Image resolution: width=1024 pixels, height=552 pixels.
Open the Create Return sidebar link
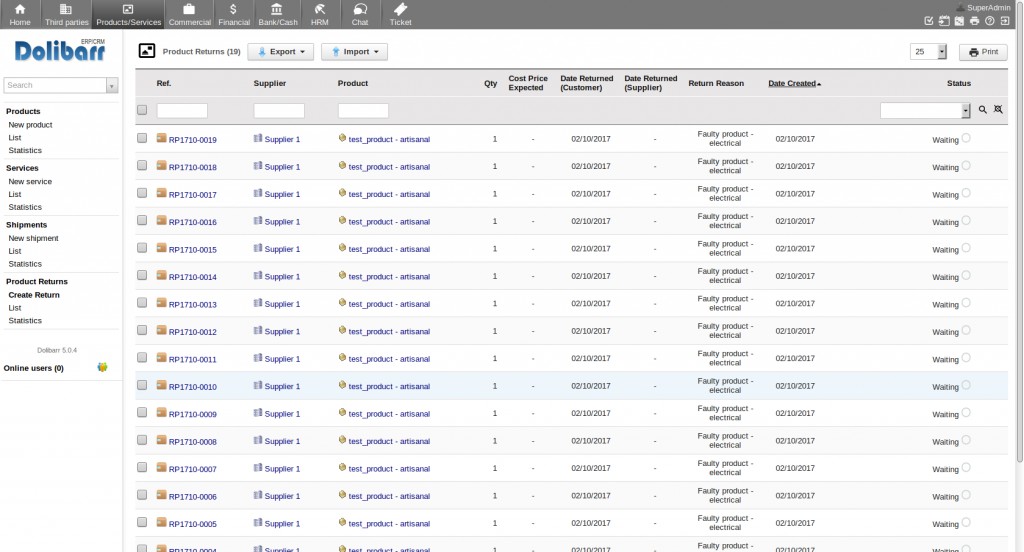[x=34, y=295]
